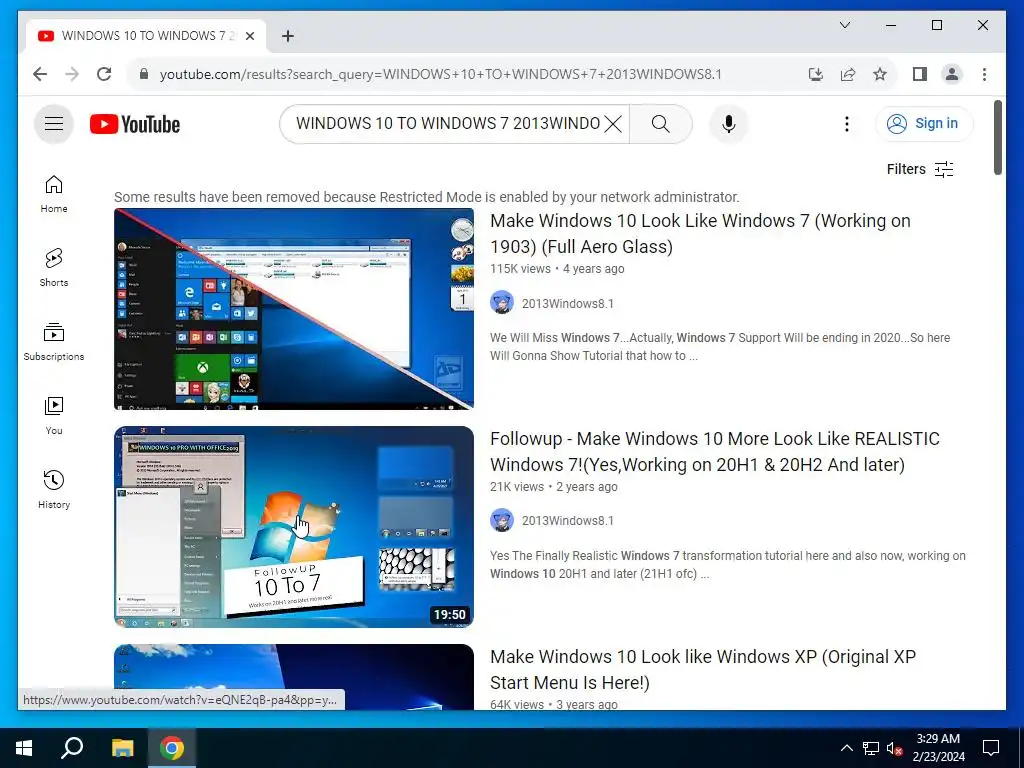Click the muted volume tray icon
Screen dimensions: 1024x768
(x=895, y=748)
